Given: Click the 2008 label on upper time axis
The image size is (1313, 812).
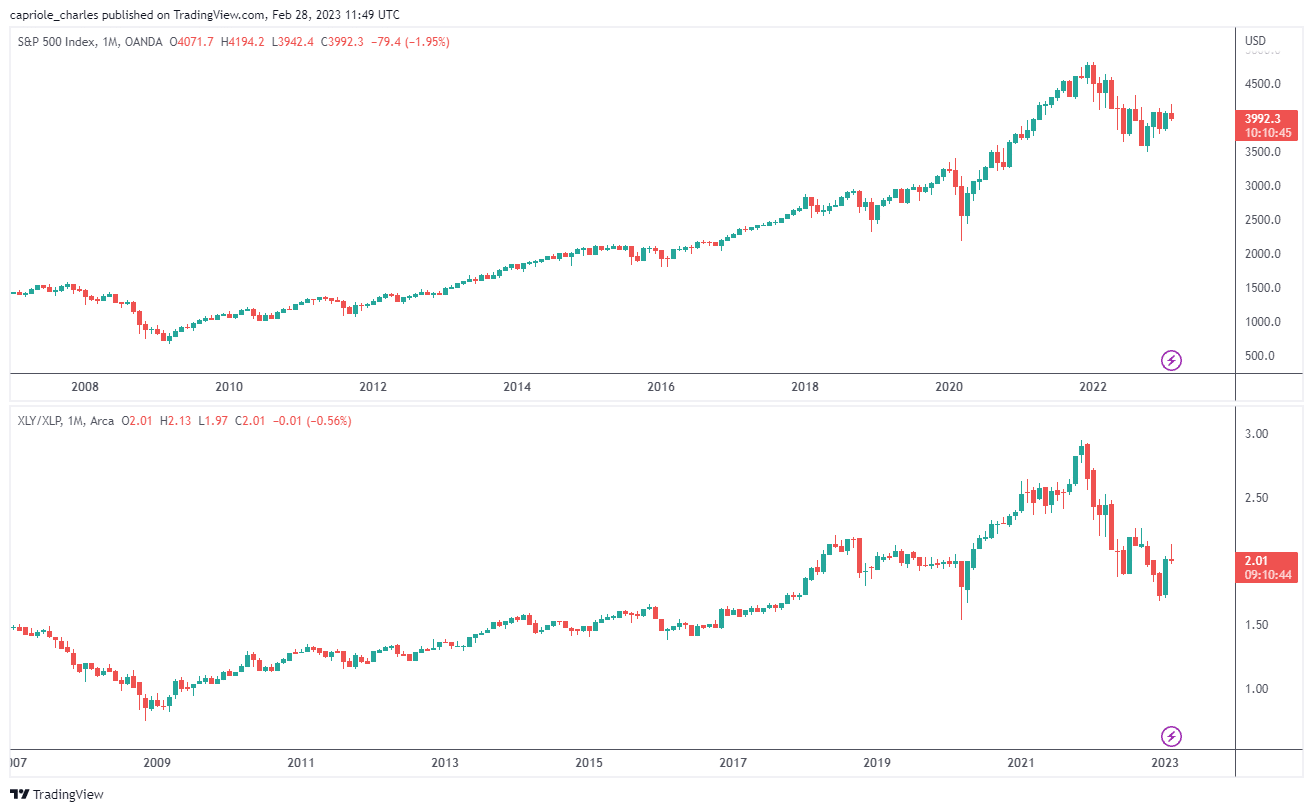Looking at the screenshot, I should click(x=85, y=387).
